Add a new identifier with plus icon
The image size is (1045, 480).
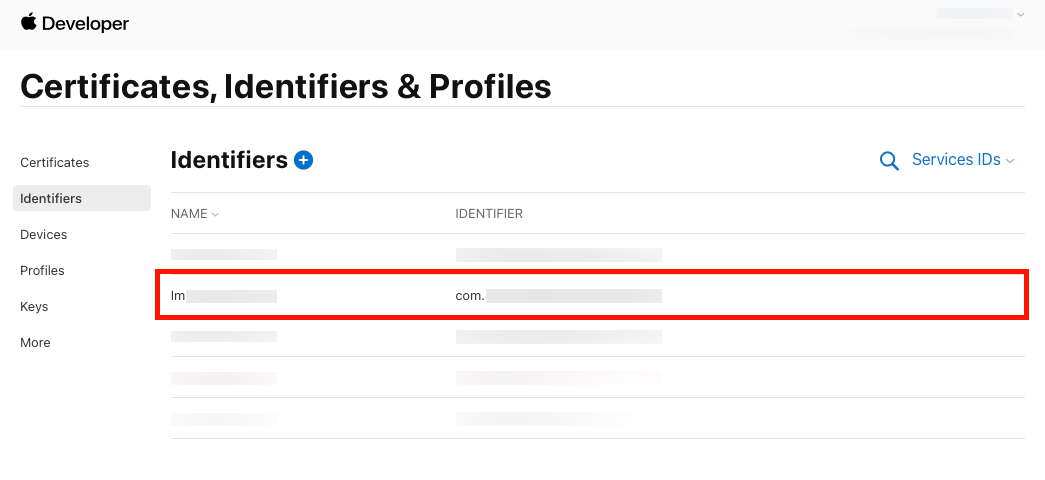point(303,160)
